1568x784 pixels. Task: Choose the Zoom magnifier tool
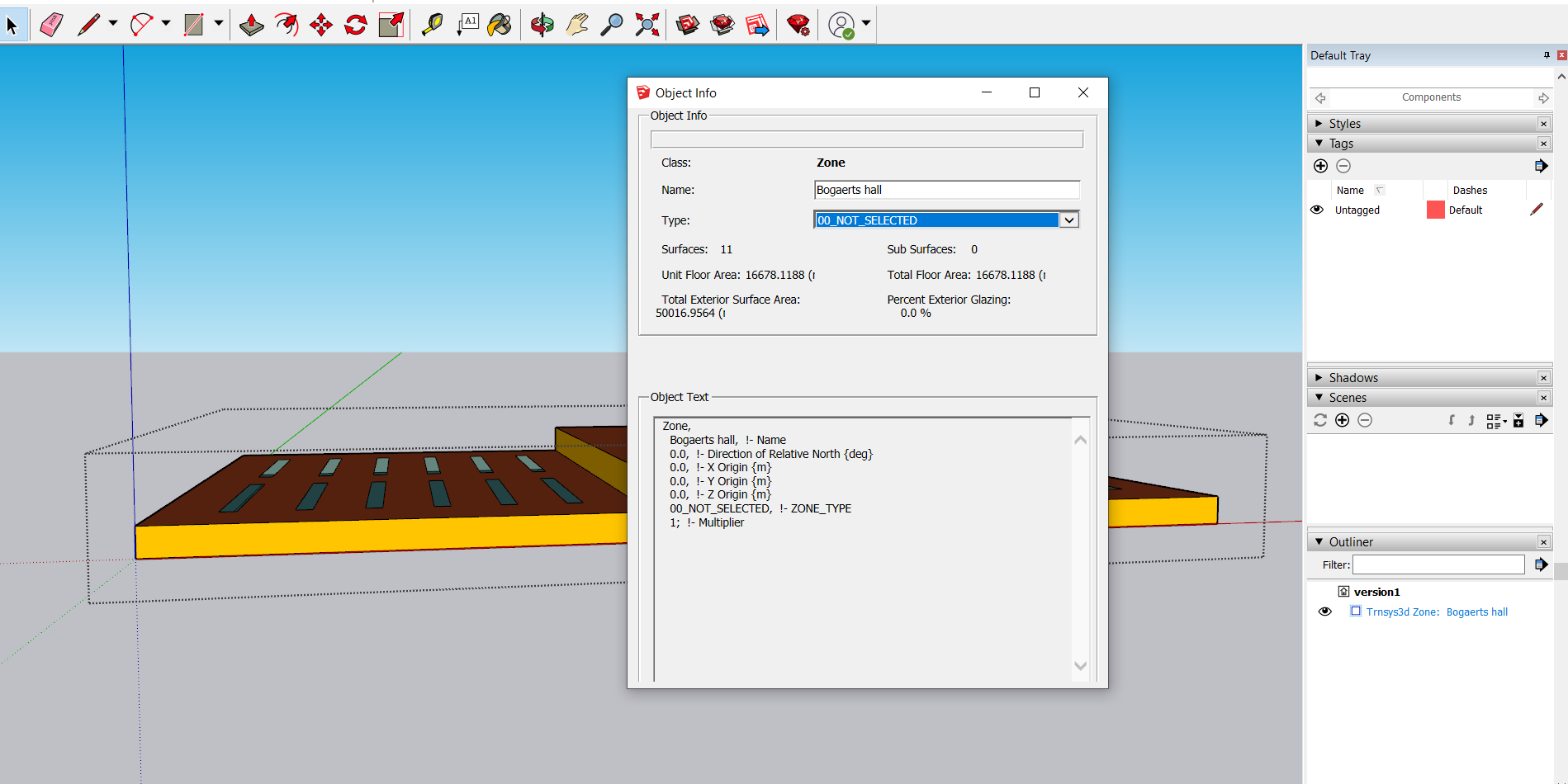[x=612, y=25]
